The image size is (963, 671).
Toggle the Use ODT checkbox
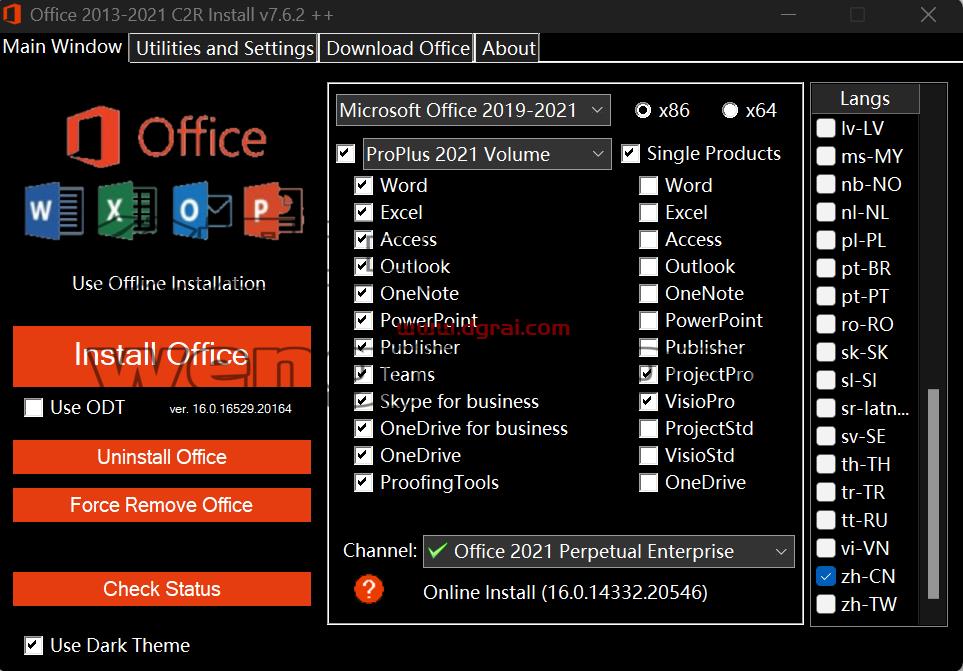point(34,407)
